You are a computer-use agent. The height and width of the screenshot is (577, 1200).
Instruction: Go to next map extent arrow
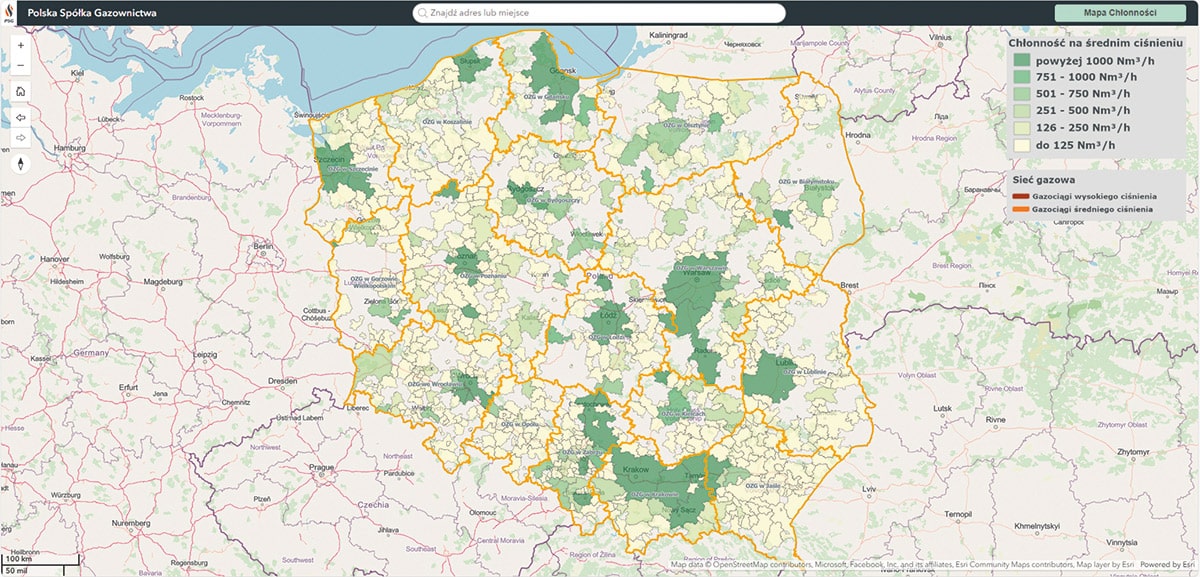pos(21,137)
